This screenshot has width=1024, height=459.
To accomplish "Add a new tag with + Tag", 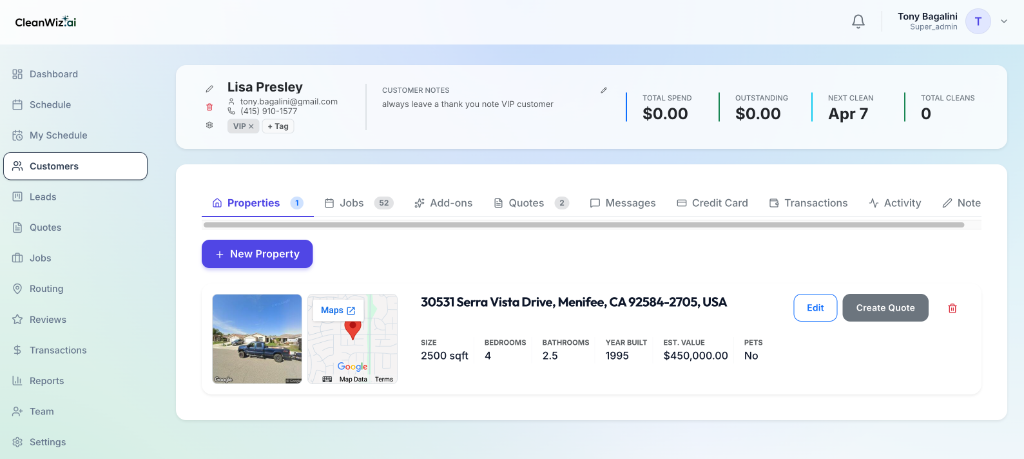I will (x=278, y=126).
